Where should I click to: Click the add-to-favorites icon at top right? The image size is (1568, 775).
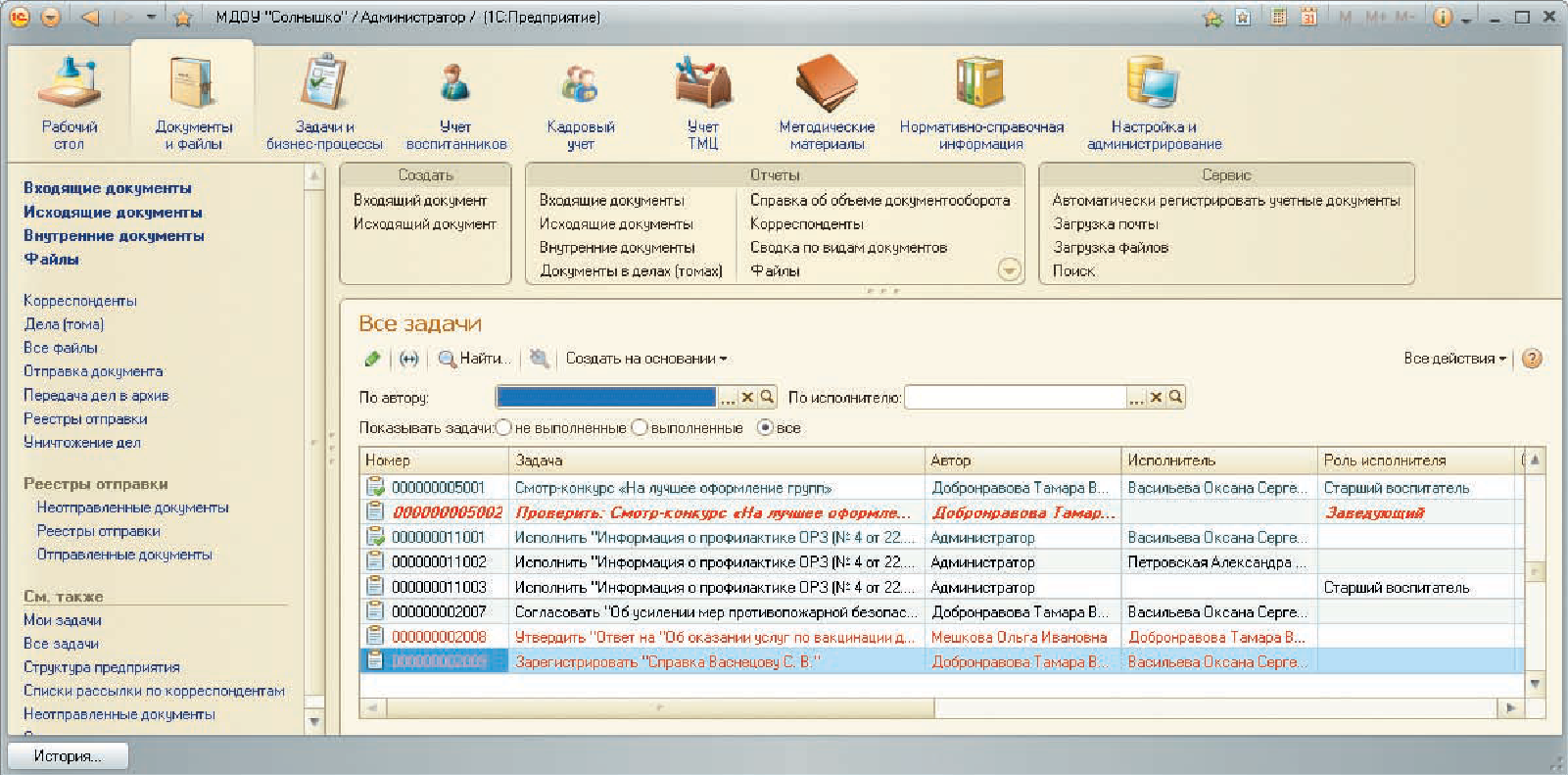pyautogui.click(x=1212, y=18)
